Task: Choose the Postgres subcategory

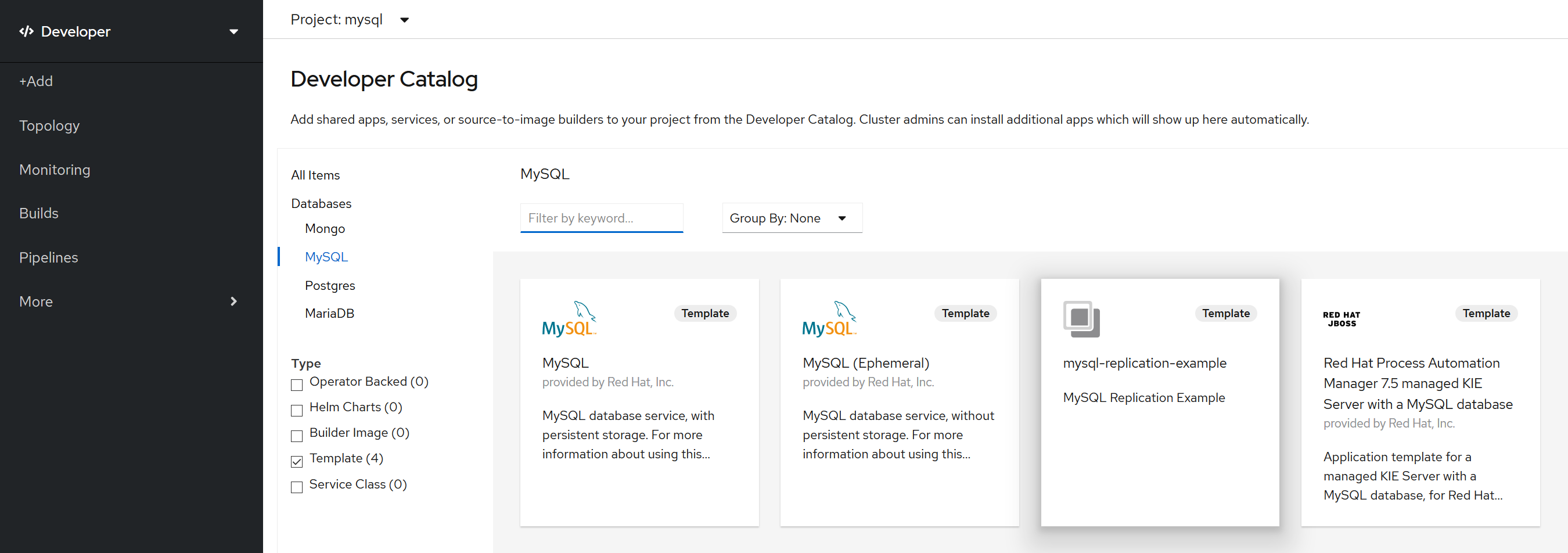Action: (x=330, y=286)
